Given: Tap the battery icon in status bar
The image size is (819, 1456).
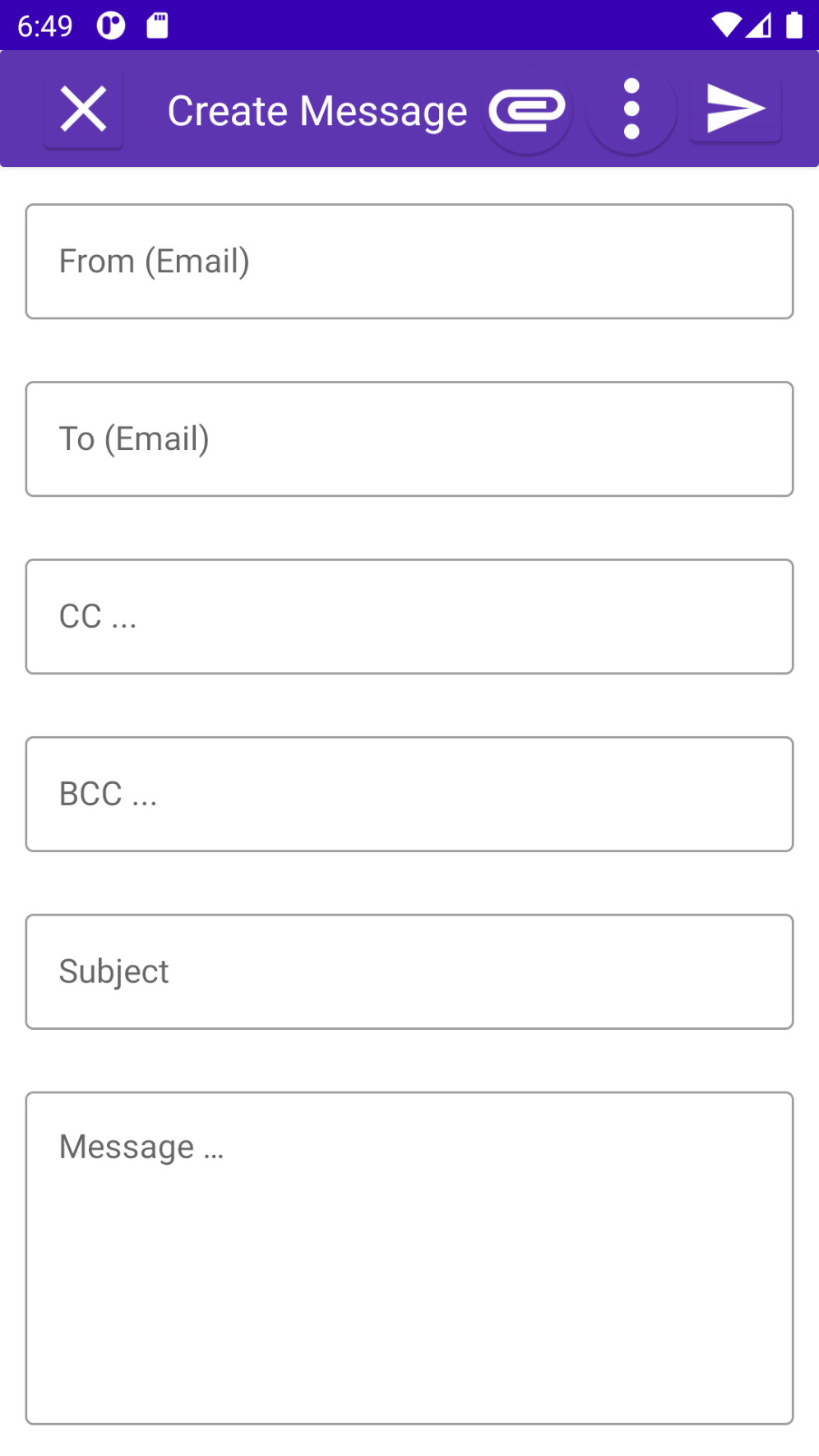Looking at the screenshot, I should click(794, 26).
